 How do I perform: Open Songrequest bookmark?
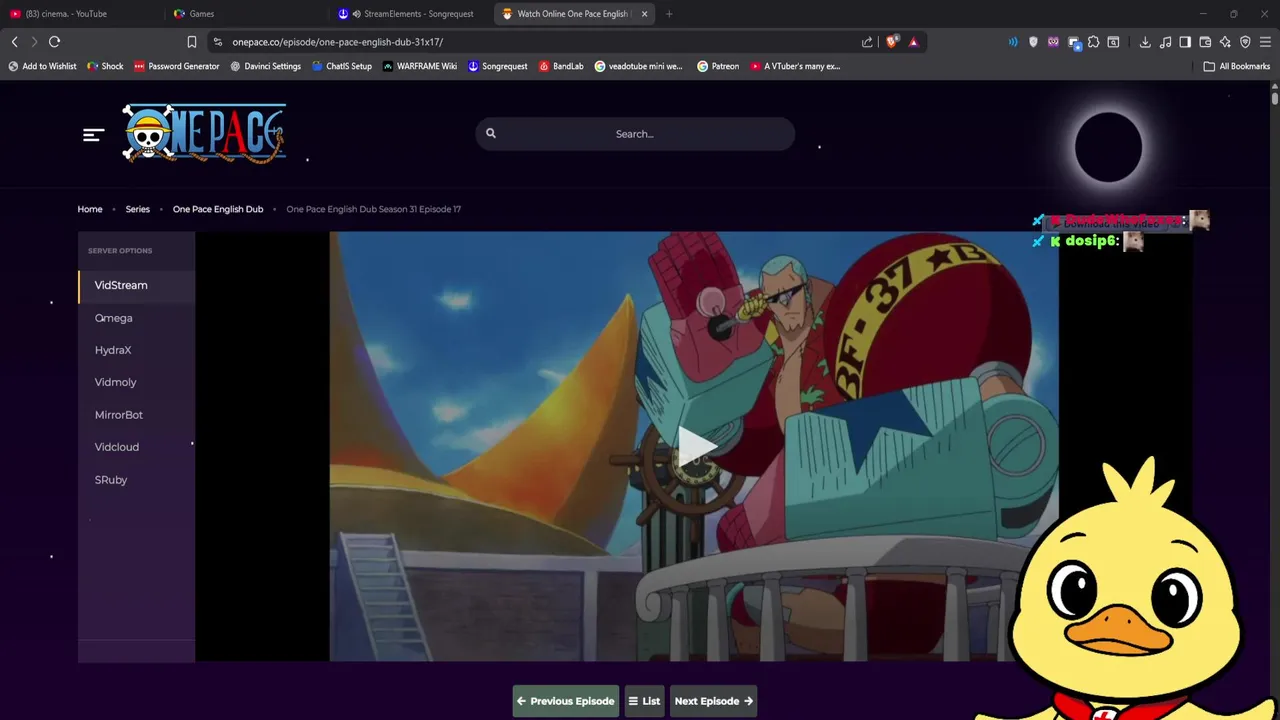click(497, 66)
